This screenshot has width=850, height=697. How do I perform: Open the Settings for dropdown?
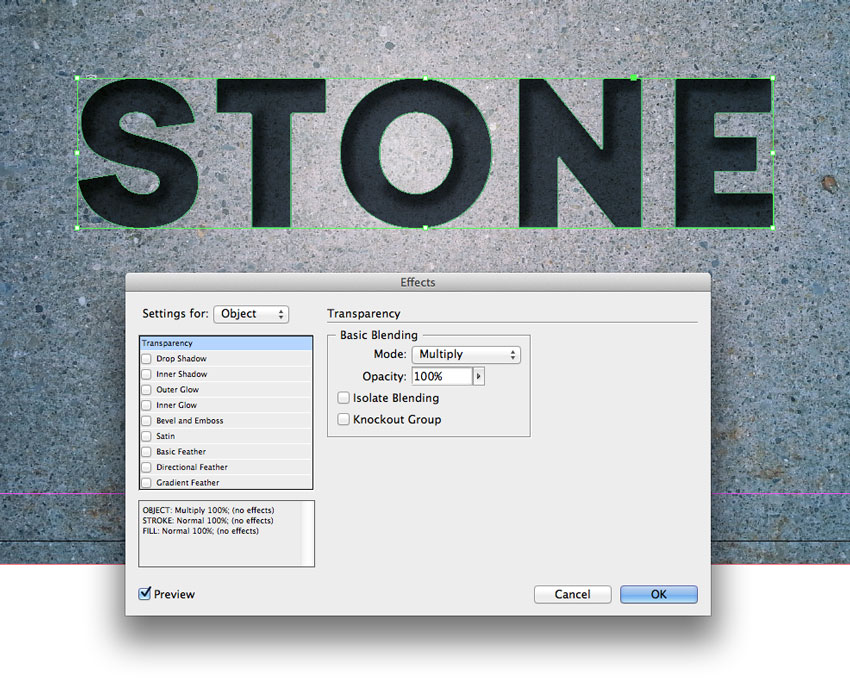(251, 314)
